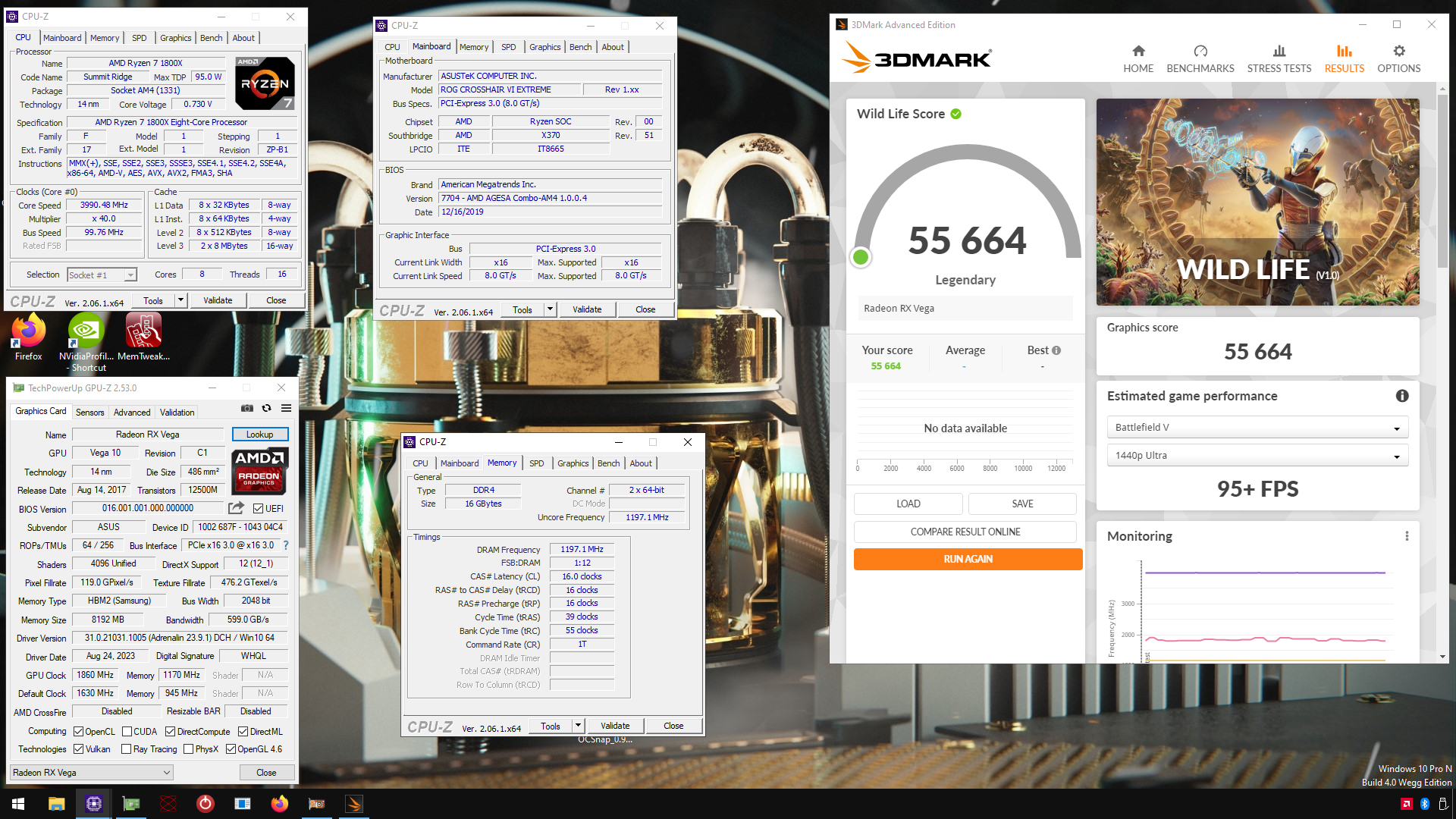Click the Lookup button in GPU-Z
The image size is (1456, 819).
tap(259, 435)
